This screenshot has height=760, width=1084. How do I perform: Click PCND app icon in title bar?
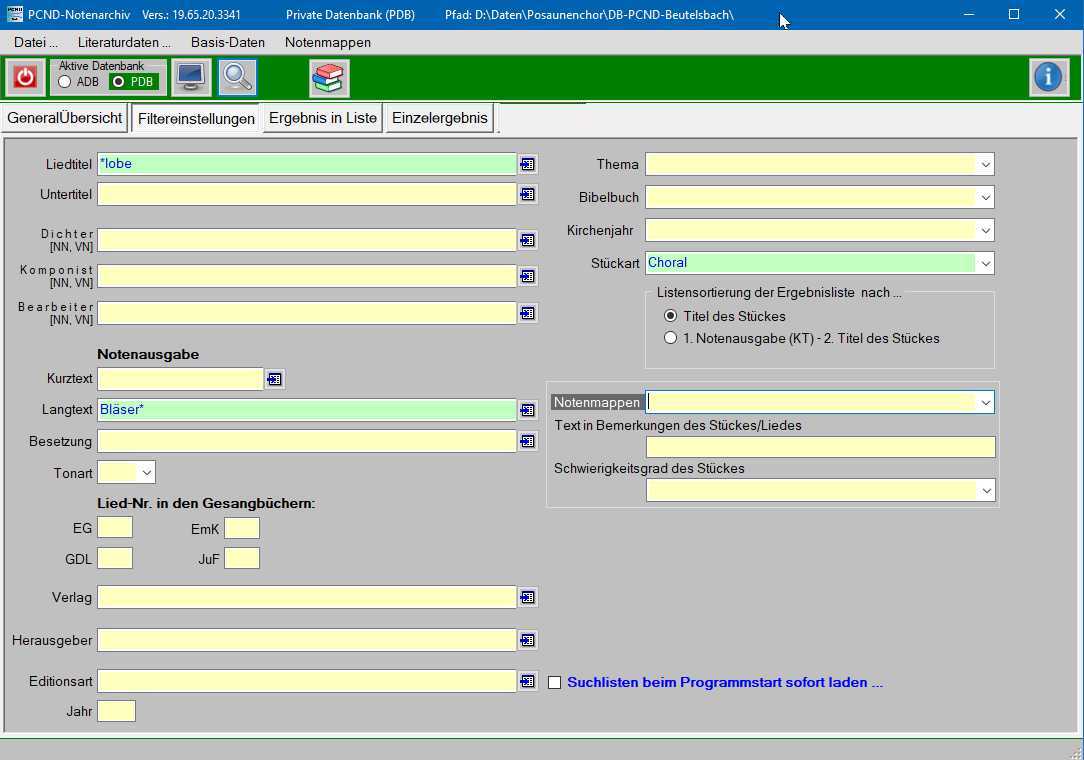pyautogui.click(x=14, y=14)
